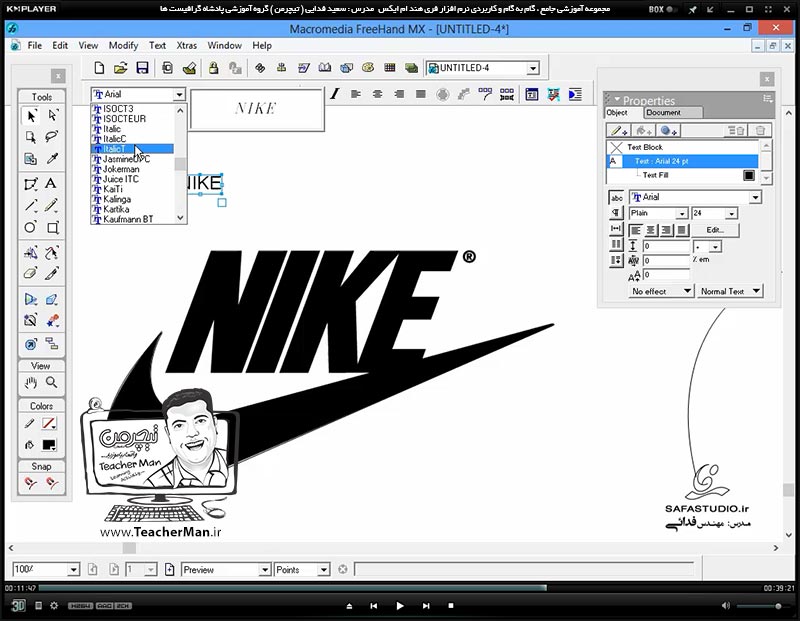800x621 pixels.
Task: Open the Modify menu
Action: tap(123, 45)
